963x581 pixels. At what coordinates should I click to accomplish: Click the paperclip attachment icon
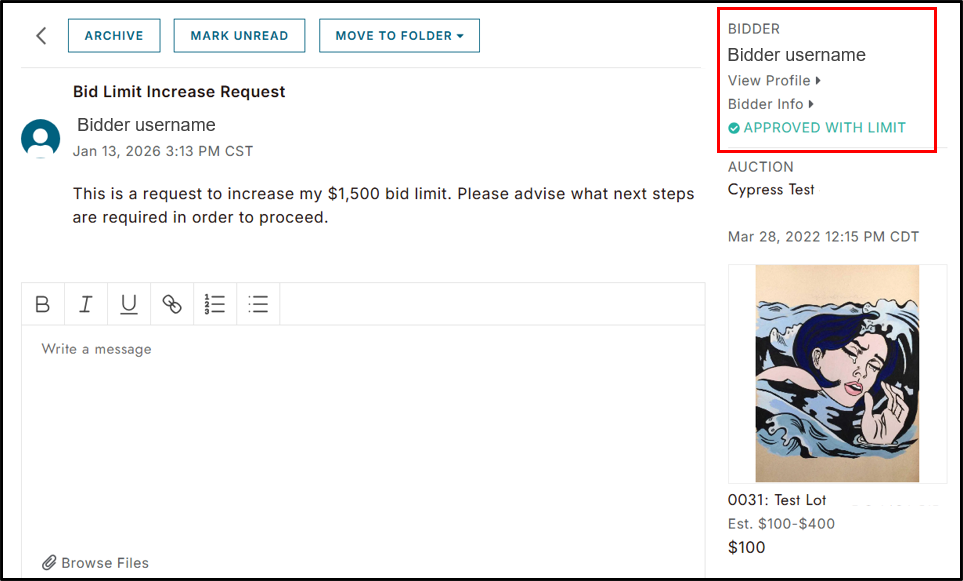coord(49,563)
